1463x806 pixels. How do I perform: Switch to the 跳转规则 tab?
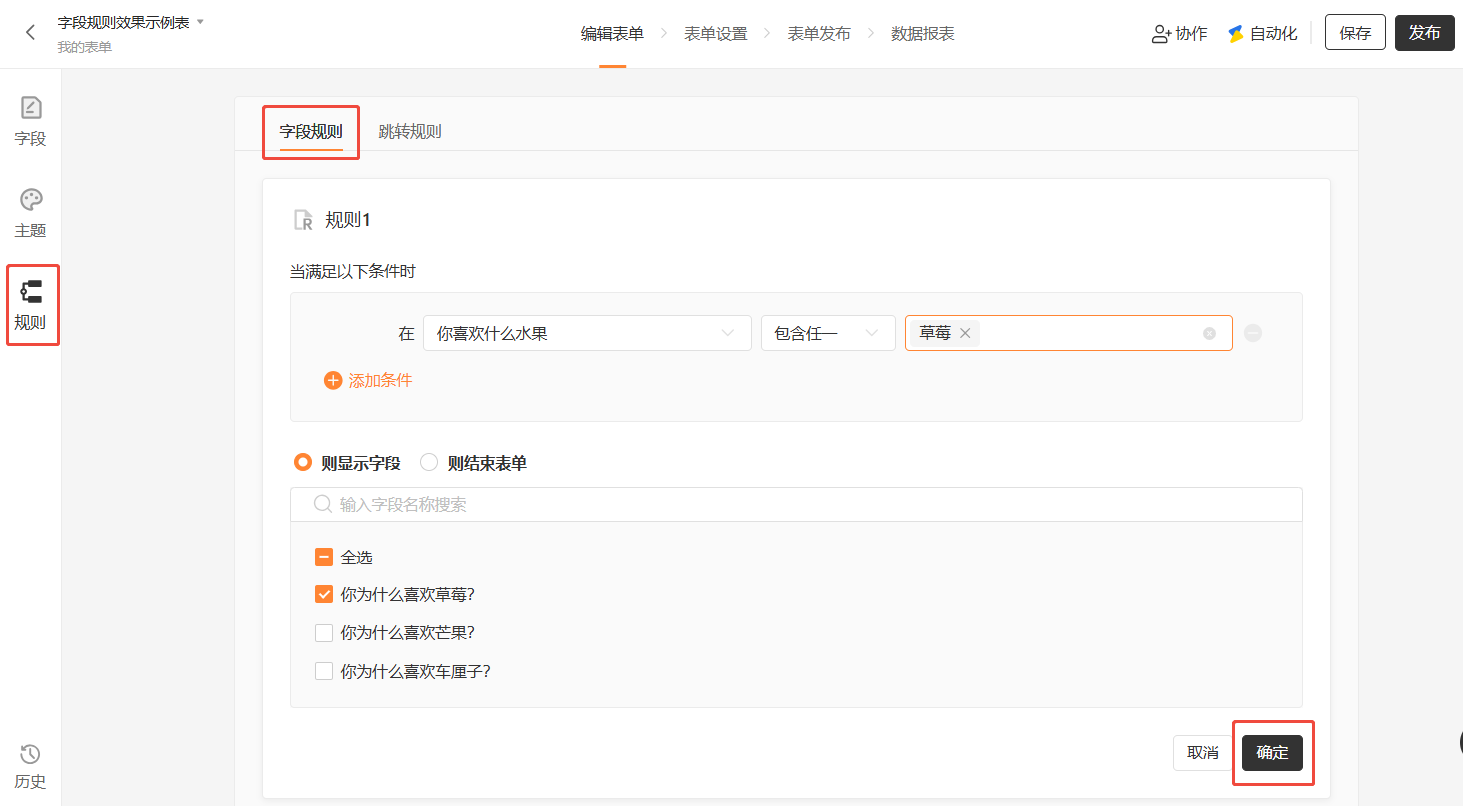point(410,131)
